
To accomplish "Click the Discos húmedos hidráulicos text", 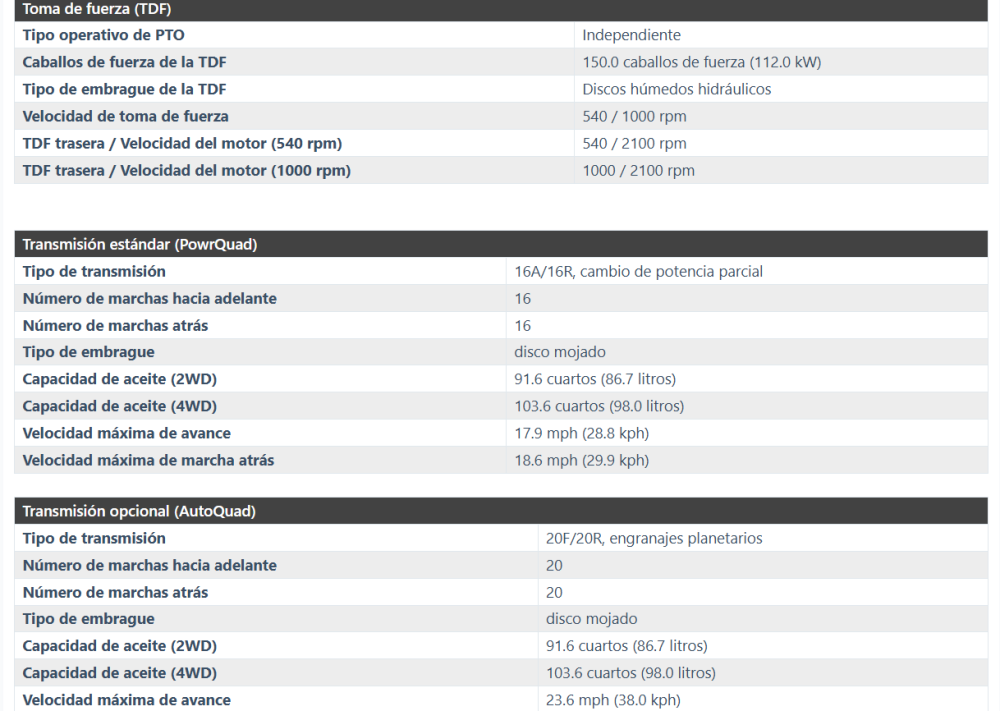I will coord(676,89).
